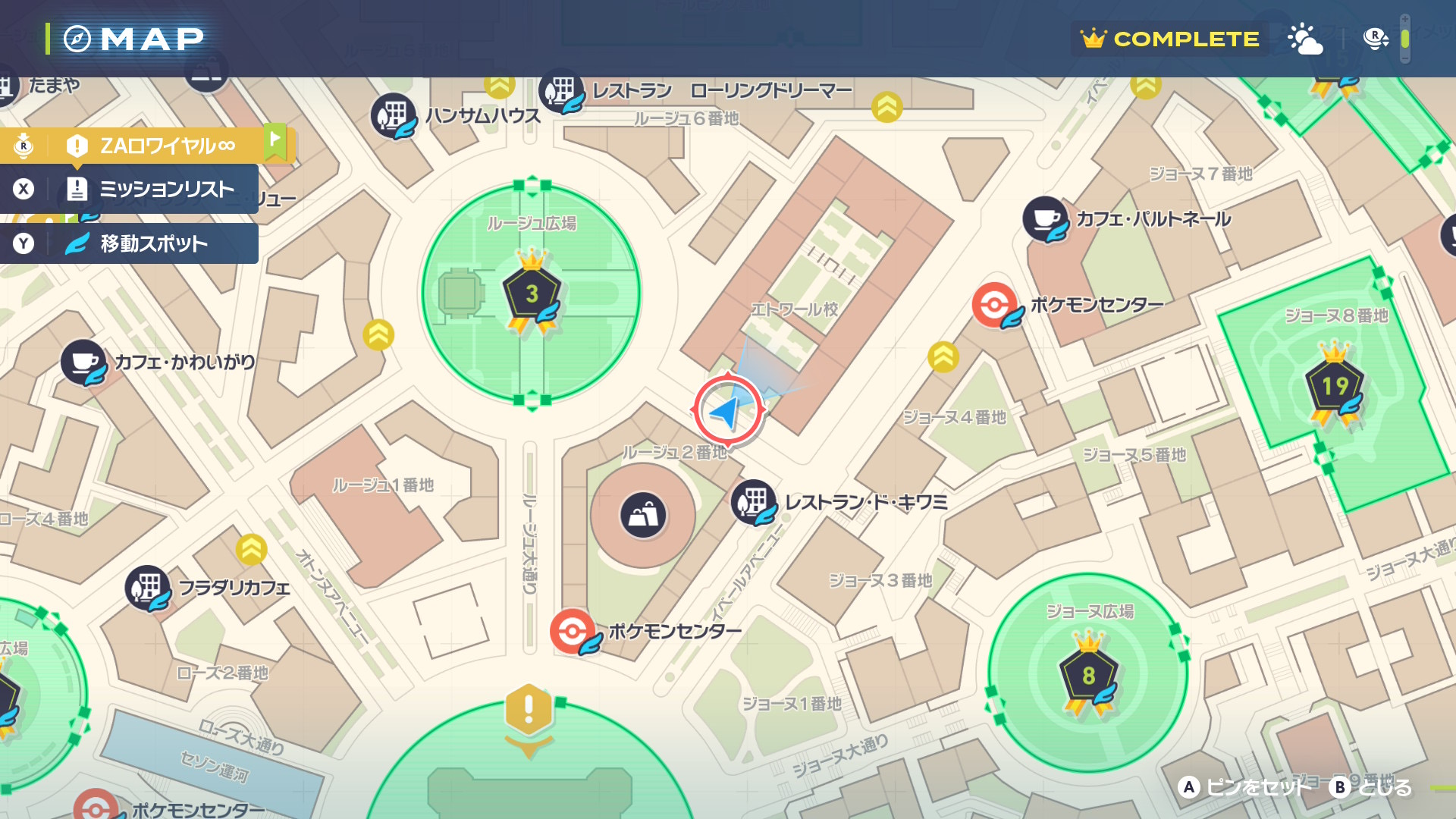The image size is (1456, 819).
Task: Select battle zone 3 badge in Rouge Plaza
Action: 532,293
